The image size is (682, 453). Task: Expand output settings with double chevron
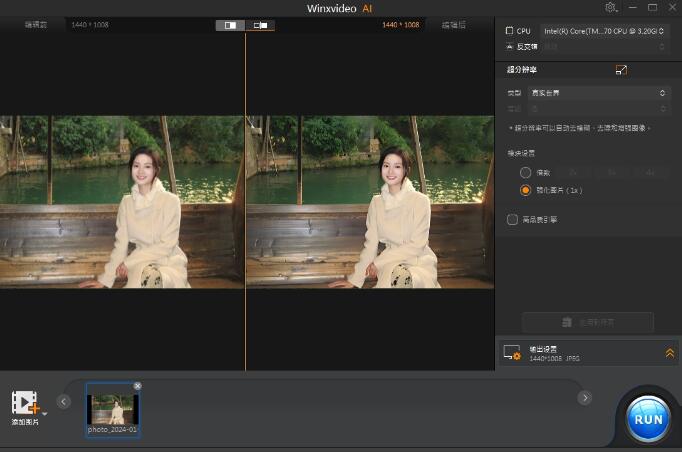[x=670, y=353]
